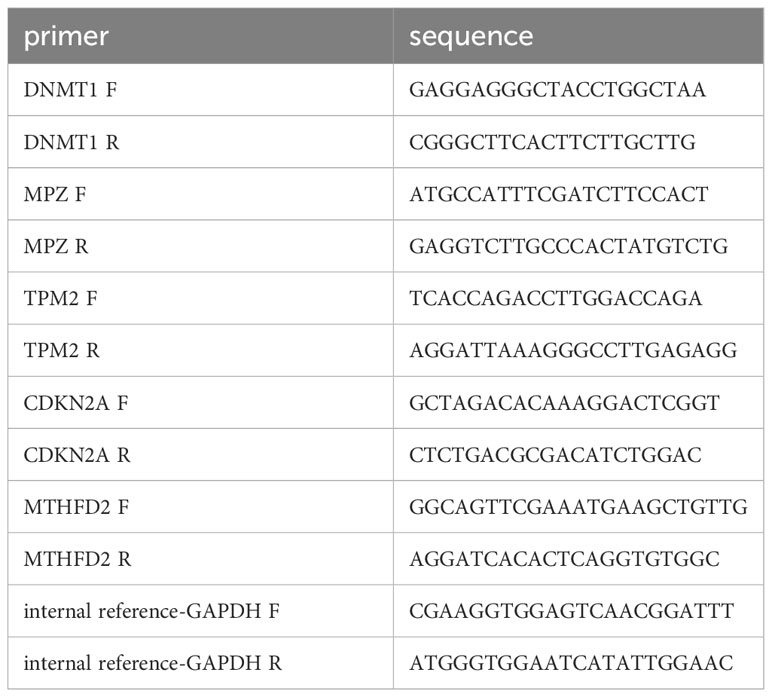Screen dimensions: 772x697
Task: Select the DNMT1 F primer cell
Action: [x=200, y=90]
